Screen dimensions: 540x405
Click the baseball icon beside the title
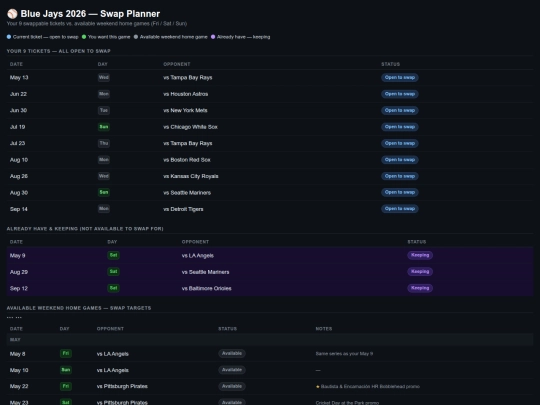coord(12,14)
